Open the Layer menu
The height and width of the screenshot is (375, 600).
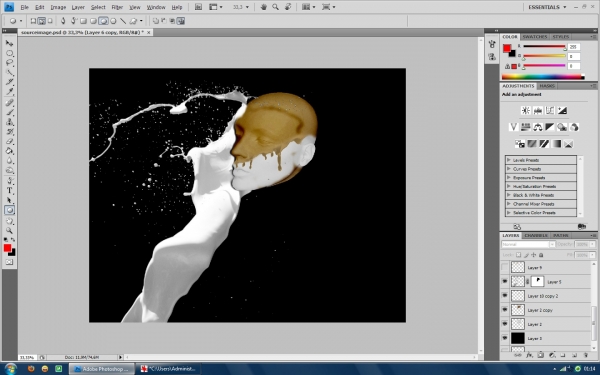[x=78, y=7]
